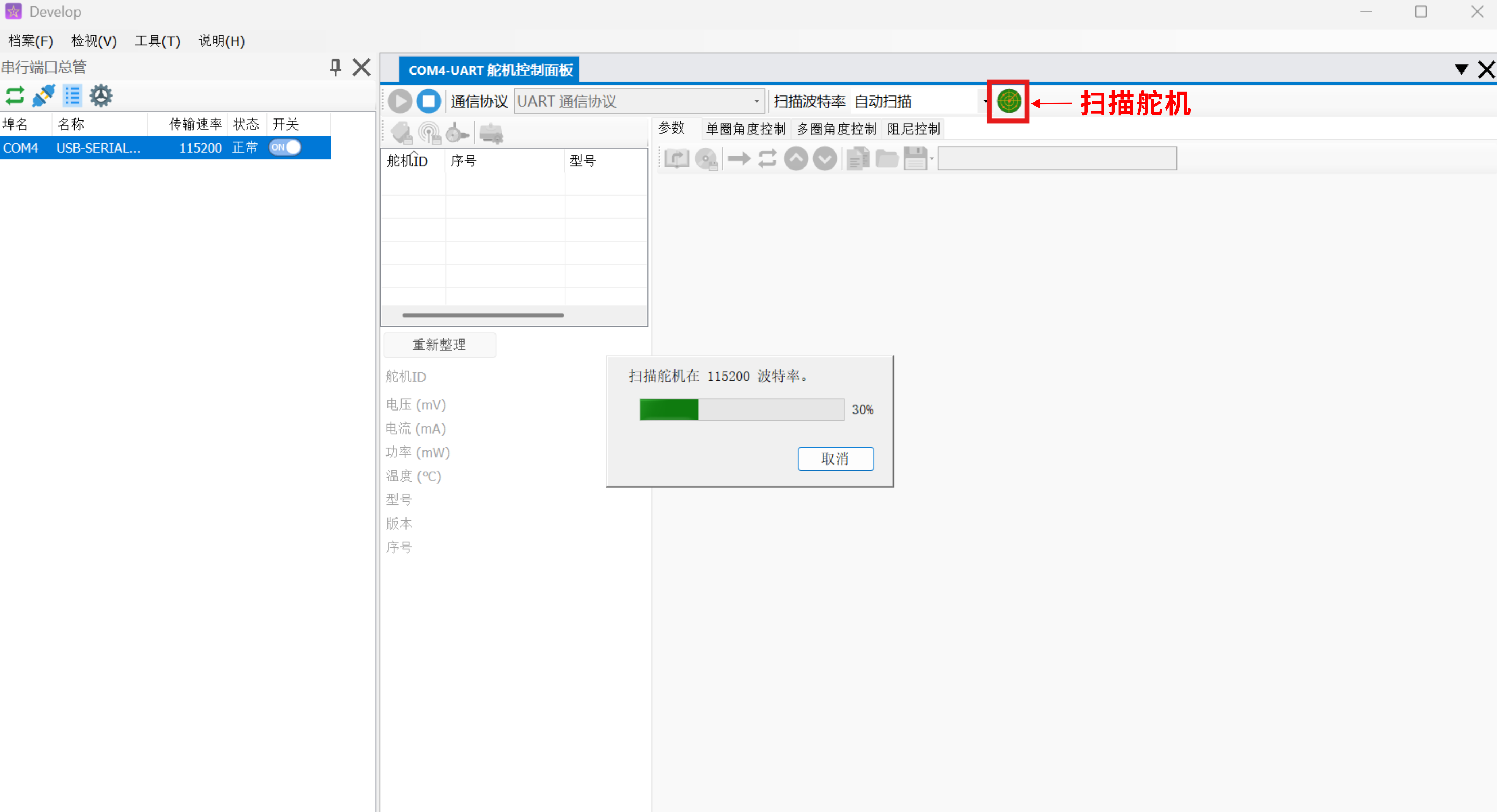Click the green refresh ports icon

14,96
